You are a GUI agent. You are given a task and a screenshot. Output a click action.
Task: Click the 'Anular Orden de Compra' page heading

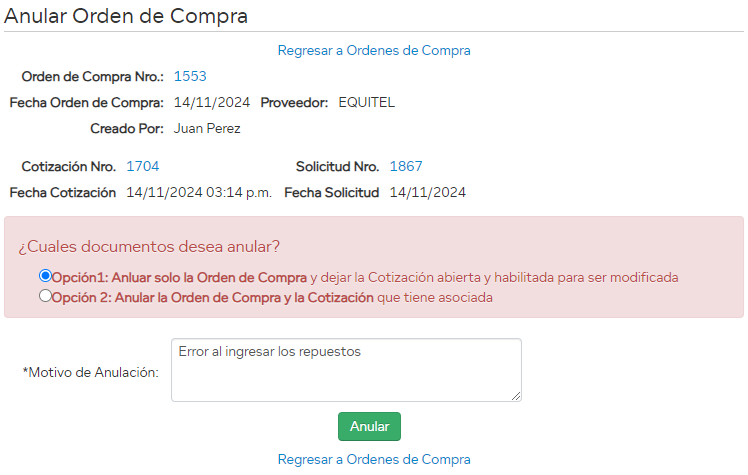[126, 16]
